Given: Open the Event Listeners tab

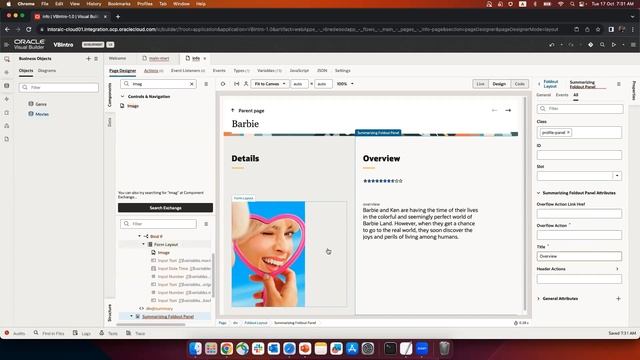Looking at the screenshot, I should click(x=188, y=71).
